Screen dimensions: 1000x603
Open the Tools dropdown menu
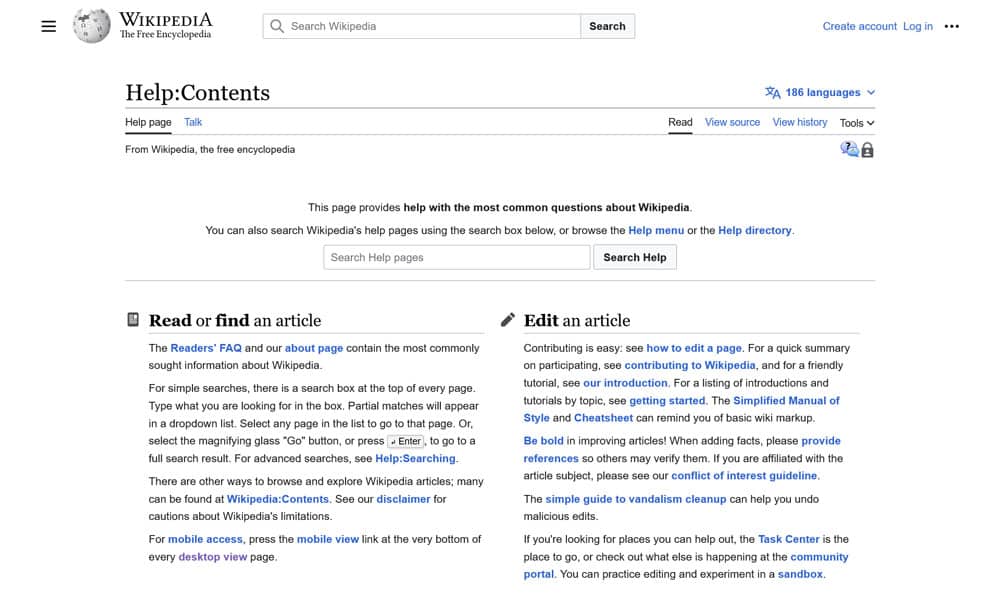click(856, 123)
